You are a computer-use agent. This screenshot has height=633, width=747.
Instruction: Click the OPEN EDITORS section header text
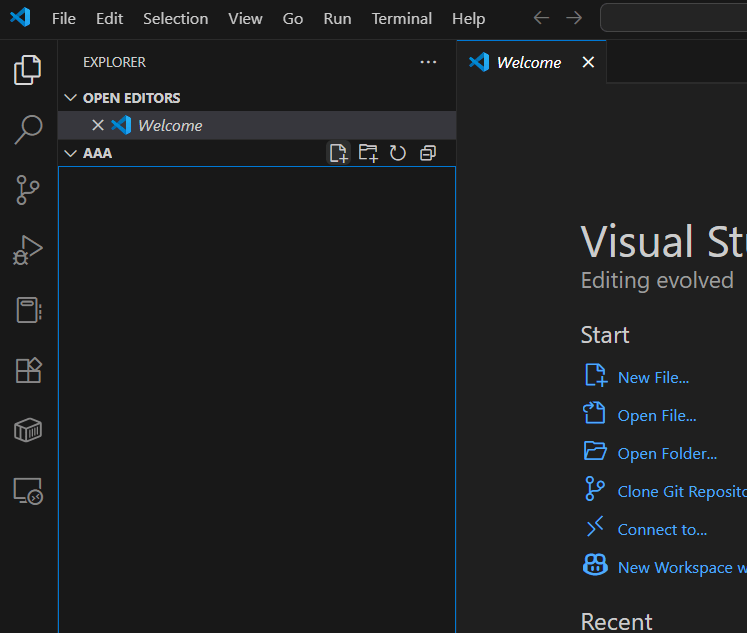click(x=131, y=98)
